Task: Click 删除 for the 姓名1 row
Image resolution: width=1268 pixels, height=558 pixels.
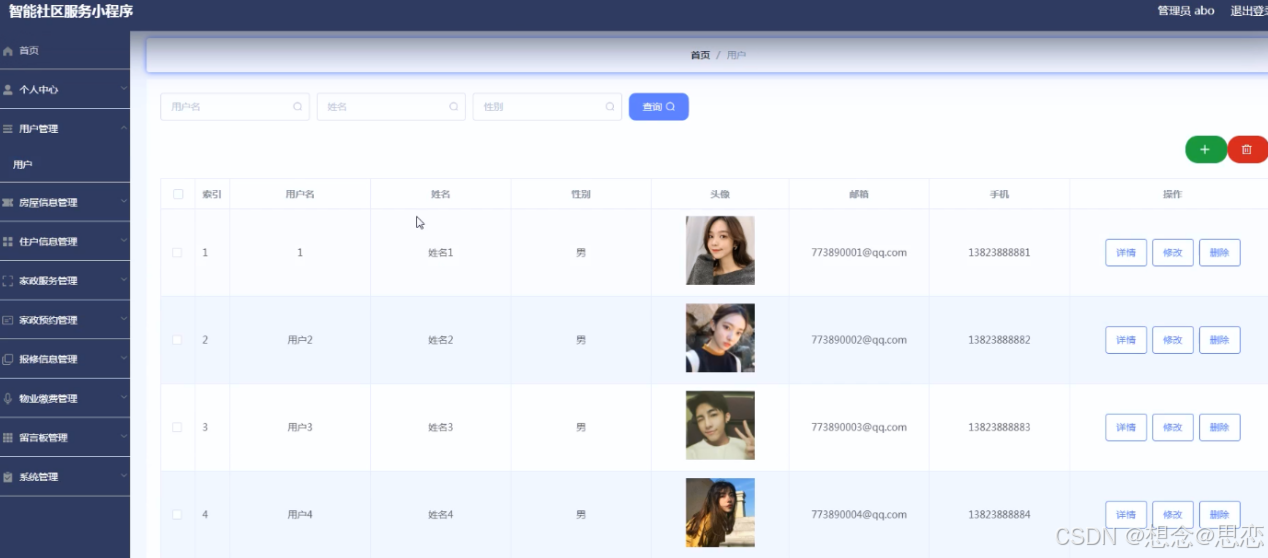Action: point(1220,253)
